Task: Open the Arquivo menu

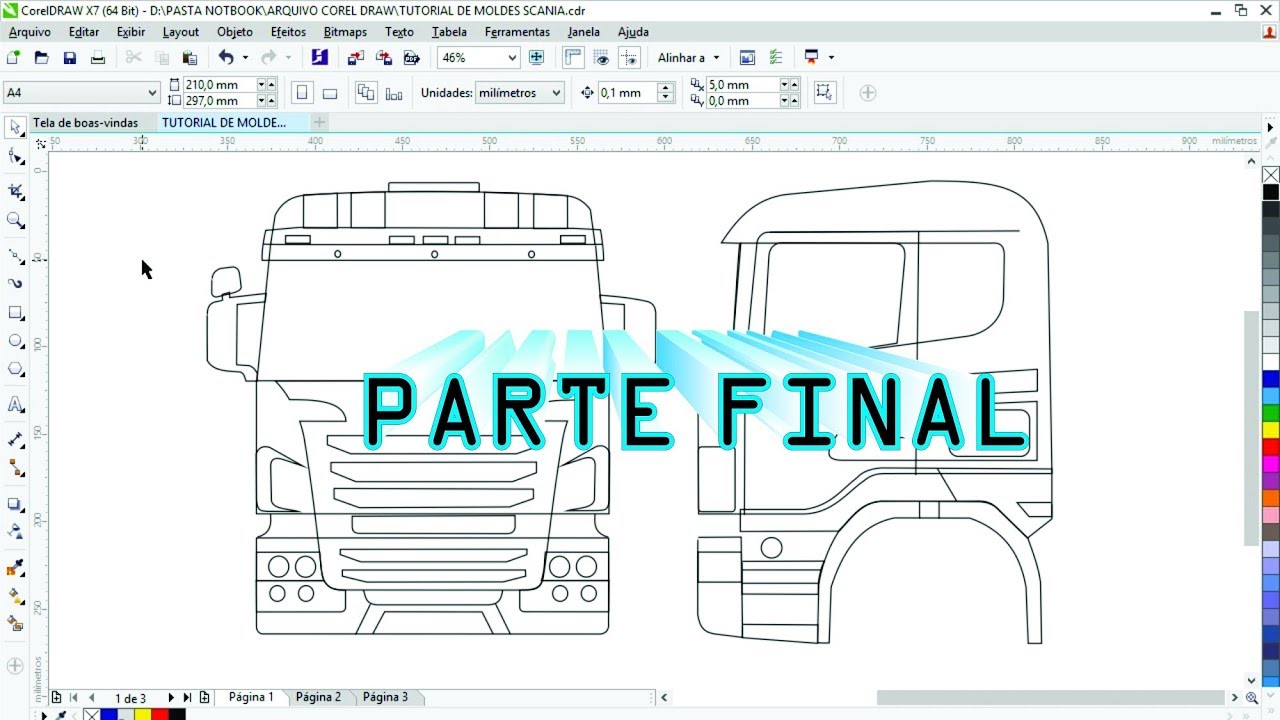Action: pos(30,32)
